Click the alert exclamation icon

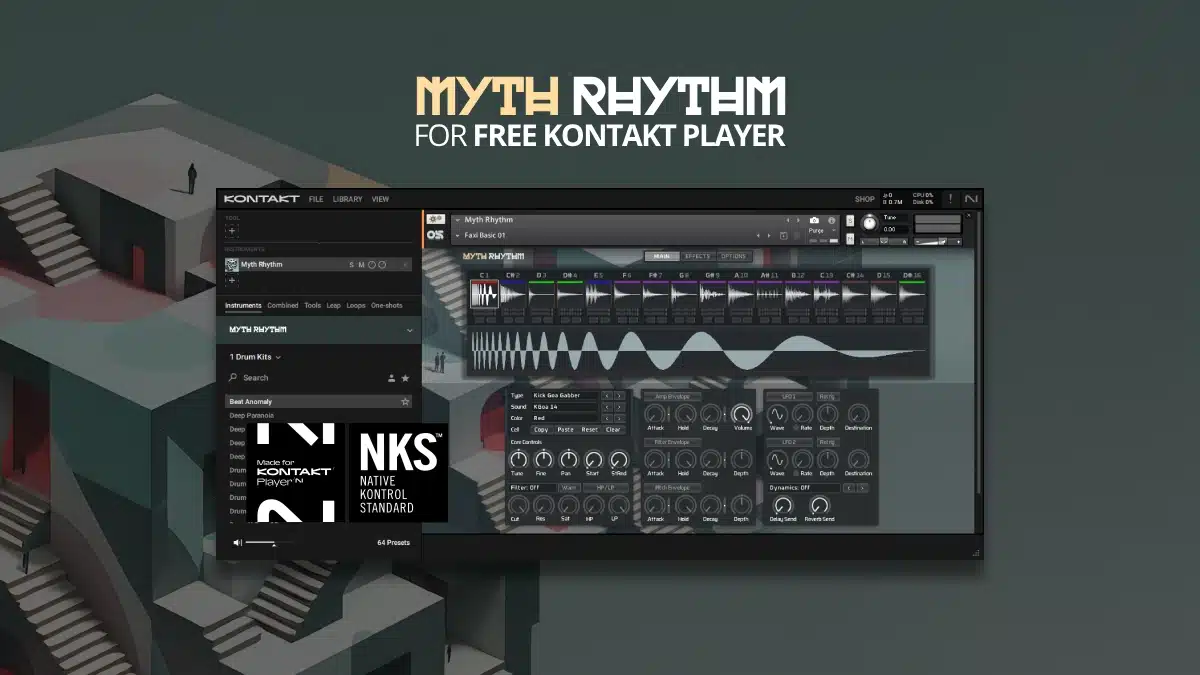click(x=950, y=199)
